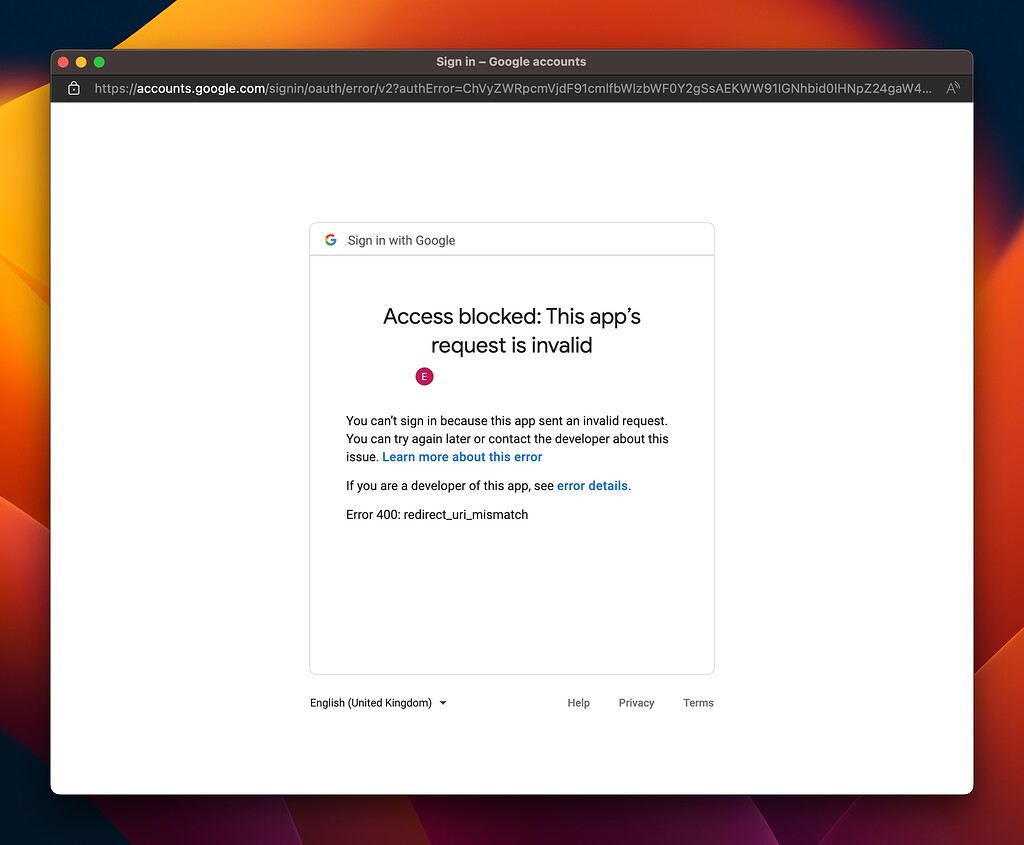1024x845 pixels.
Task: Click the green zoom window button
Action: (99, 61)
